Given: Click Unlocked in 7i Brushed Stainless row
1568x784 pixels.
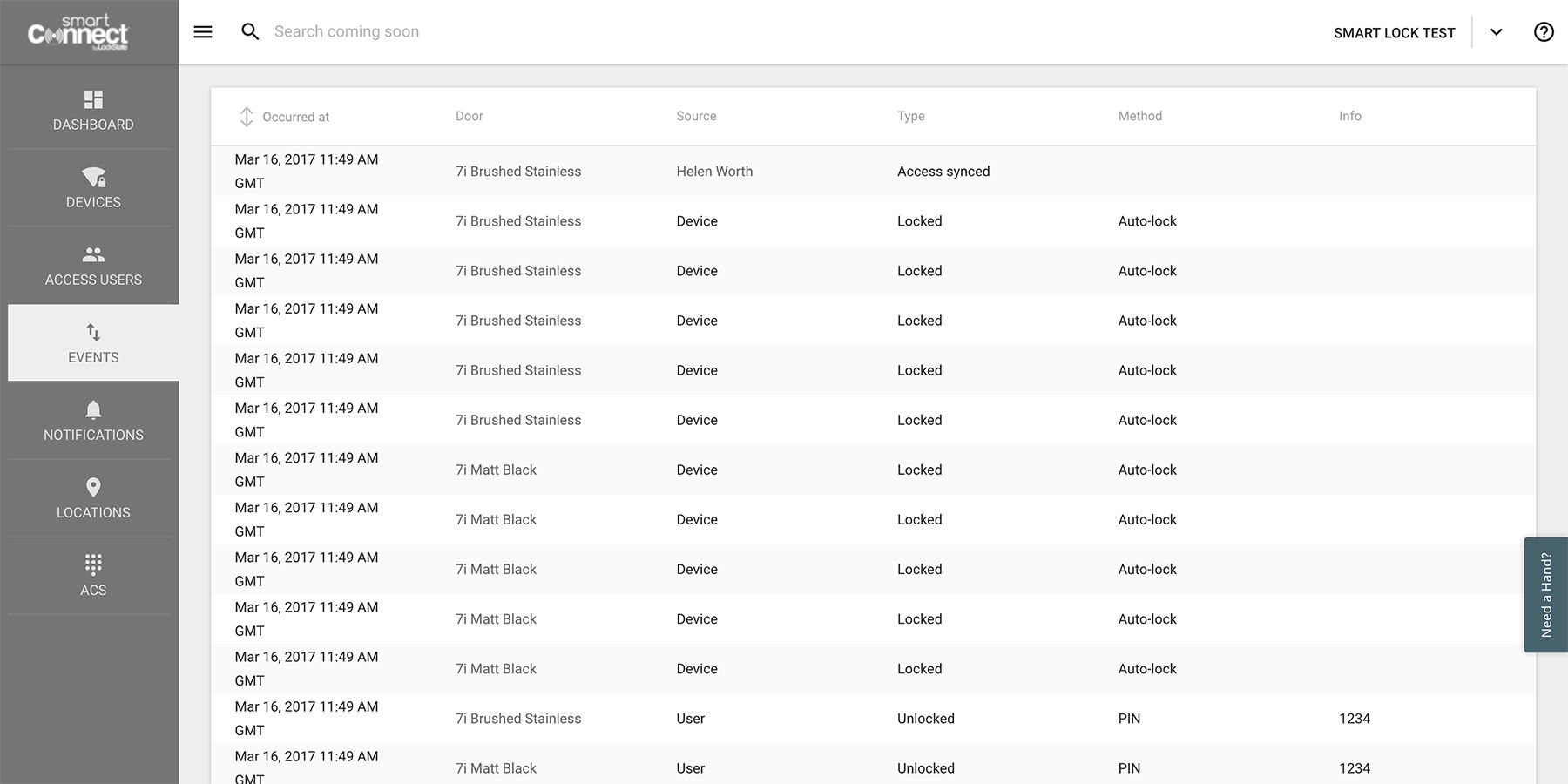Looking at the screenshot, I should [926, 719].
